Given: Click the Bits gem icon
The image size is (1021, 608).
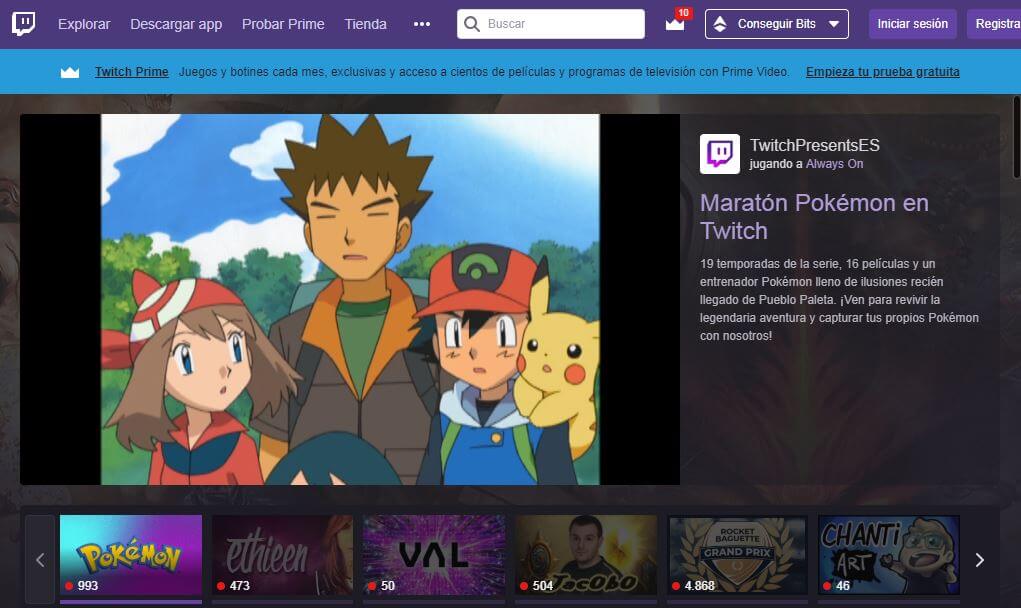Looking at the screenshot, I should coord(720,24).
